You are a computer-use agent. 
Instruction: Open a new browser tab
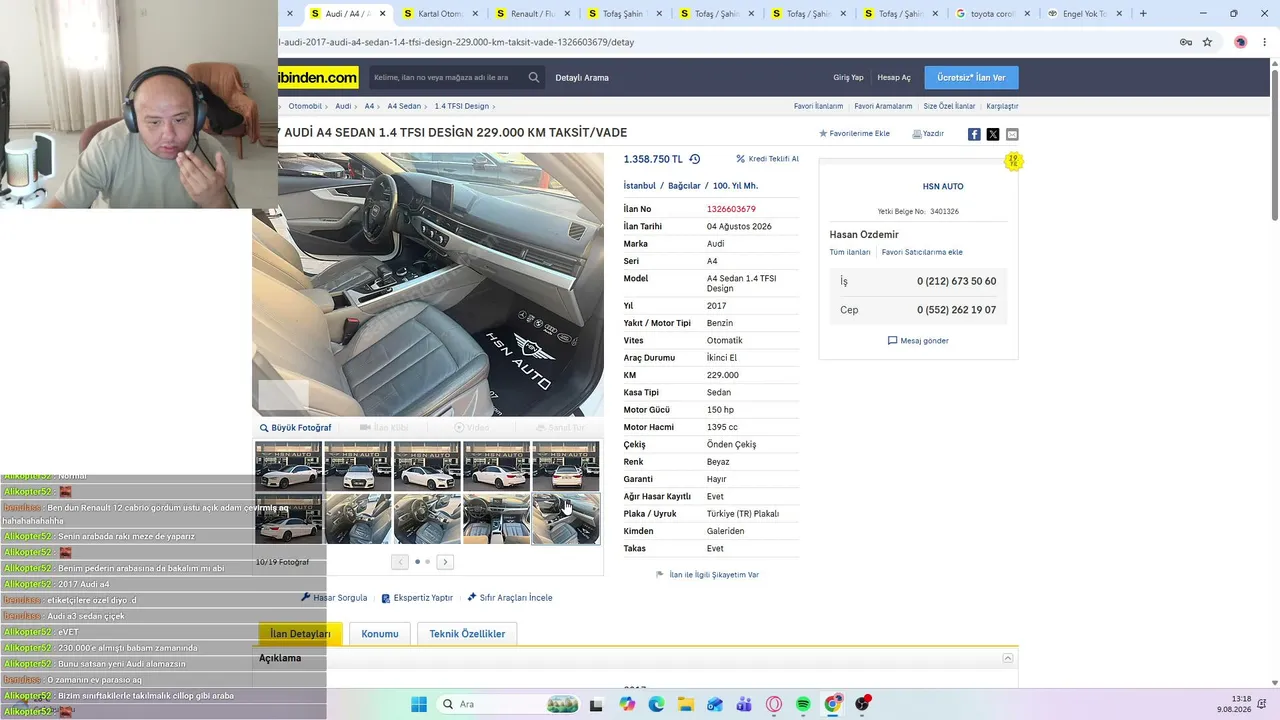[x=1143, y=14]
